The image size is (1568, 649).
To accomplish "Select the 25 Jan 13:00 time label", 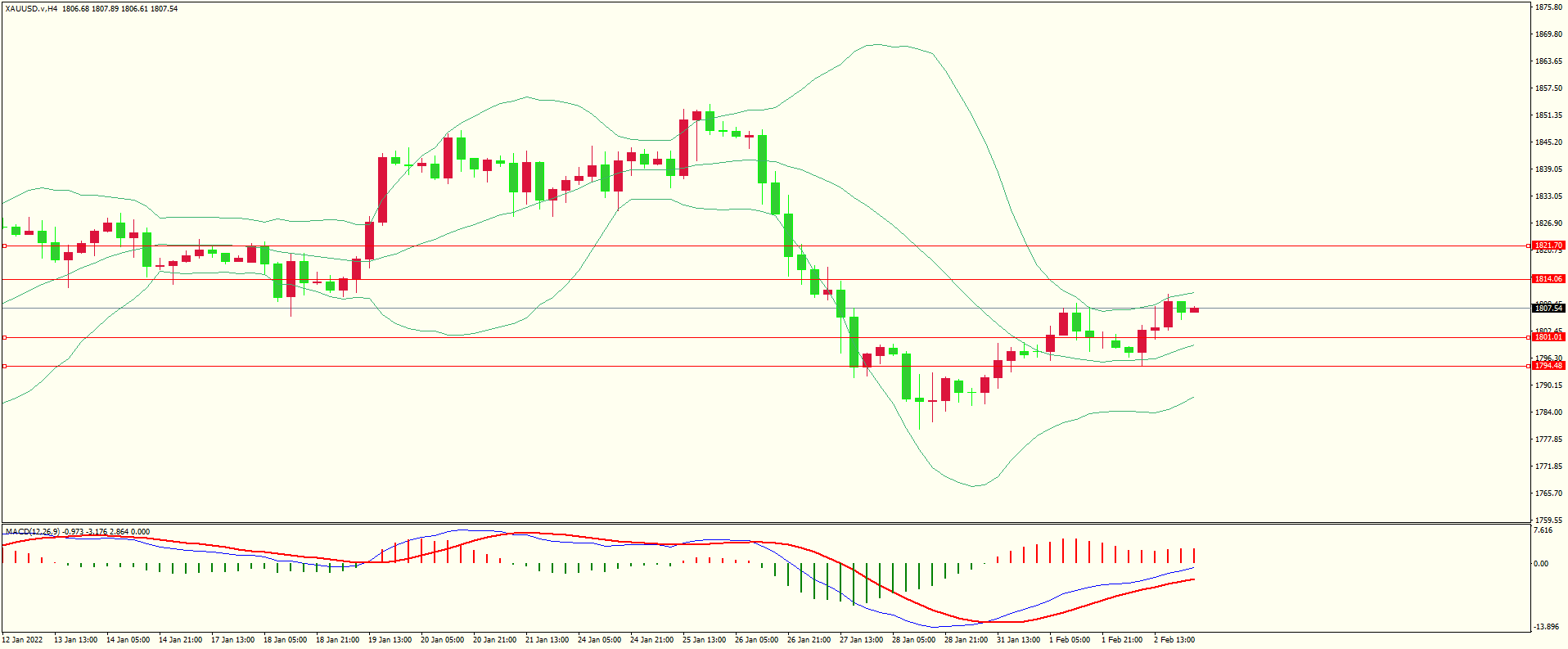I will [x=704, y=640].
